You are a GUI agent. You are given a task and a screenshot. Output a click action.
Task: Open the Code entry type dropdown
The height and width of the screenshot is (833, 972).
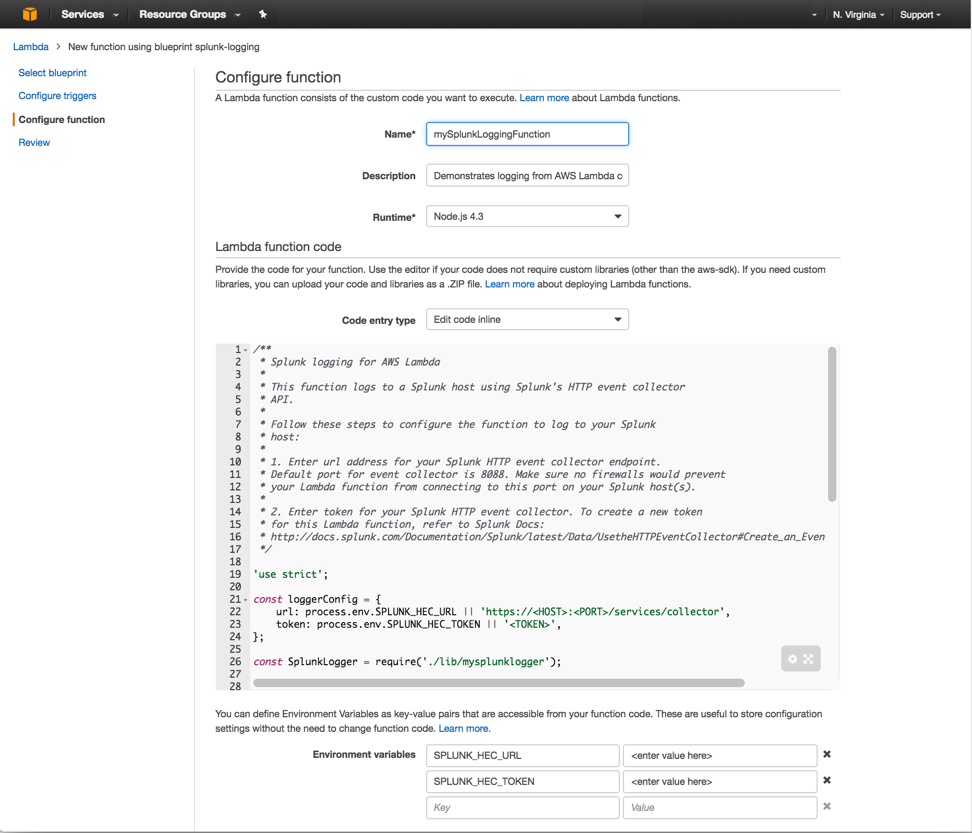[x=528, y=319]
